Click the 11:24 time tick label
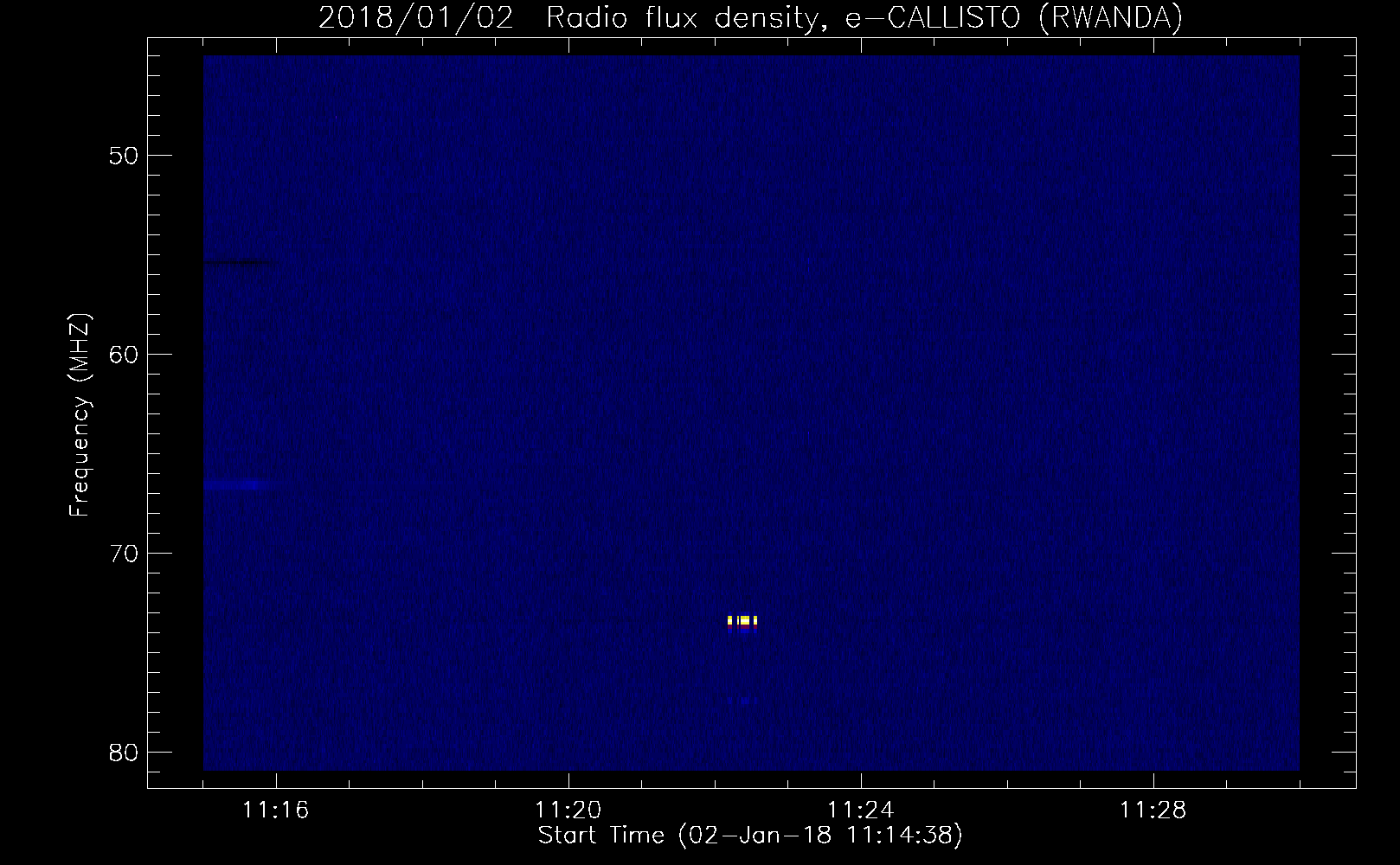 click(x=861, y=811)
